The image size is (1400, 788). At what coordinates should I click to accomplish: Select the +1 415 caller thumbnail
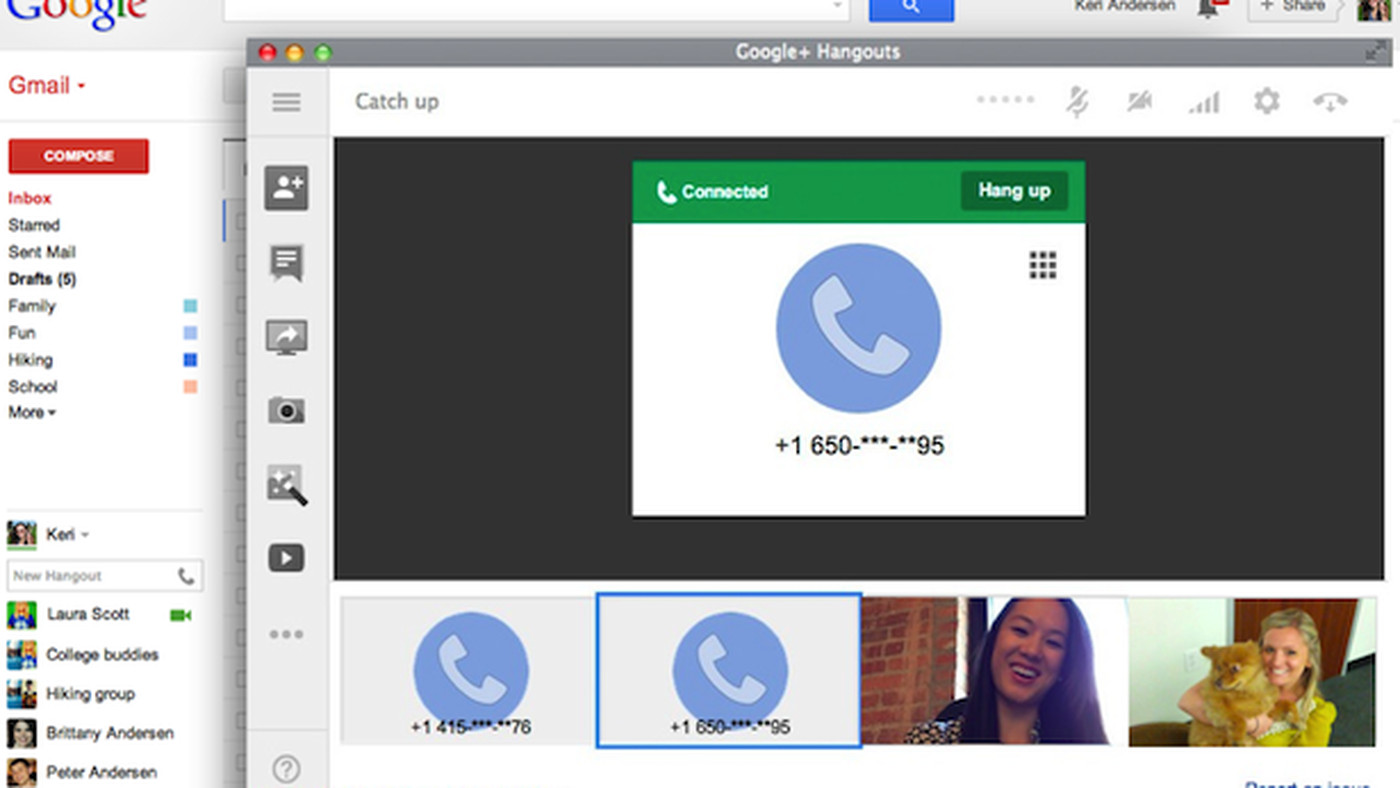470,671
